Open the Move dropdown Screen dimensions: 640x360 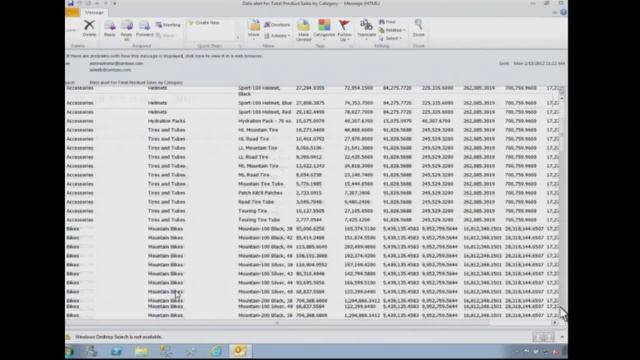click(253, 29)
